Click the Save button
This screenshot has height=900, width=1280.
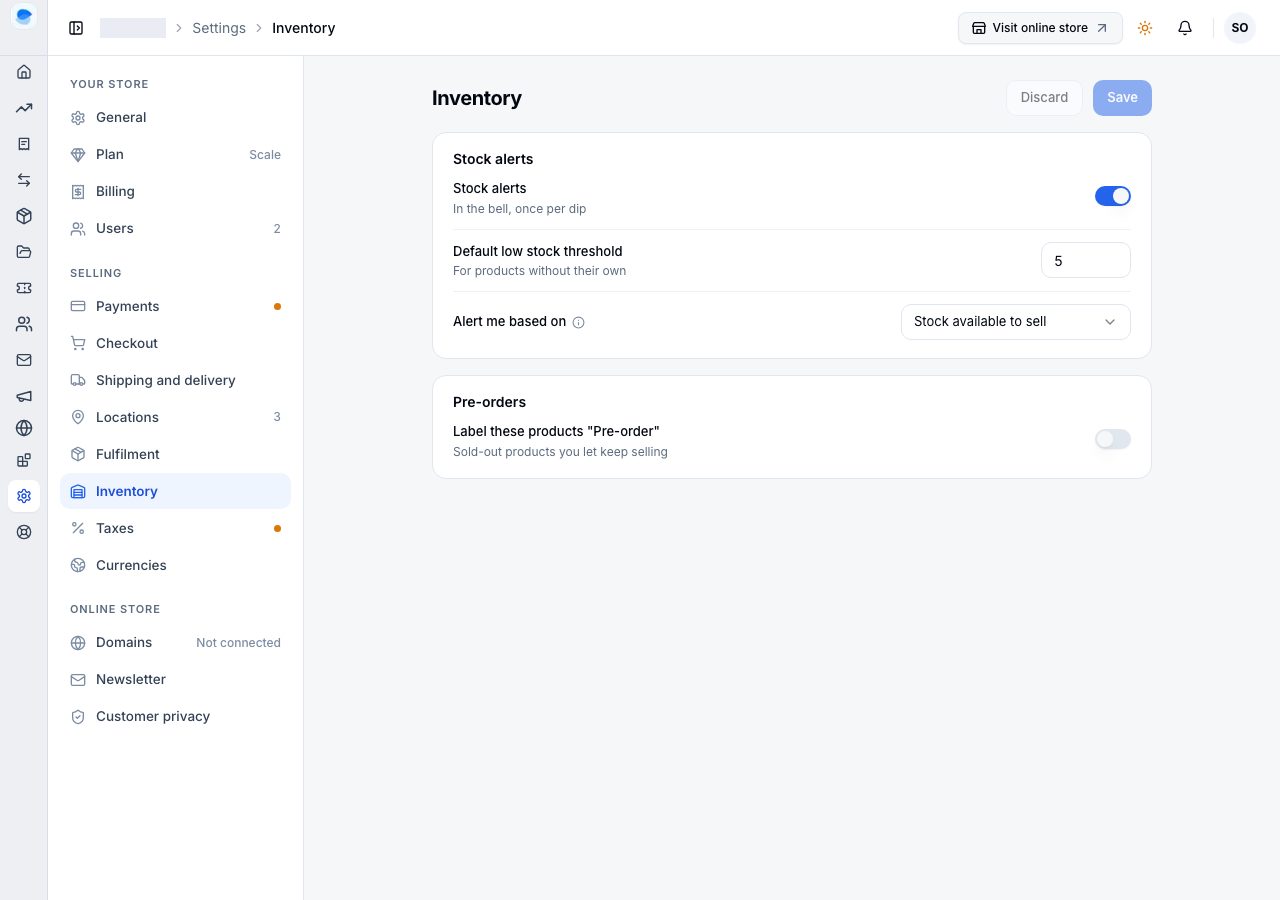point(1122,98)
